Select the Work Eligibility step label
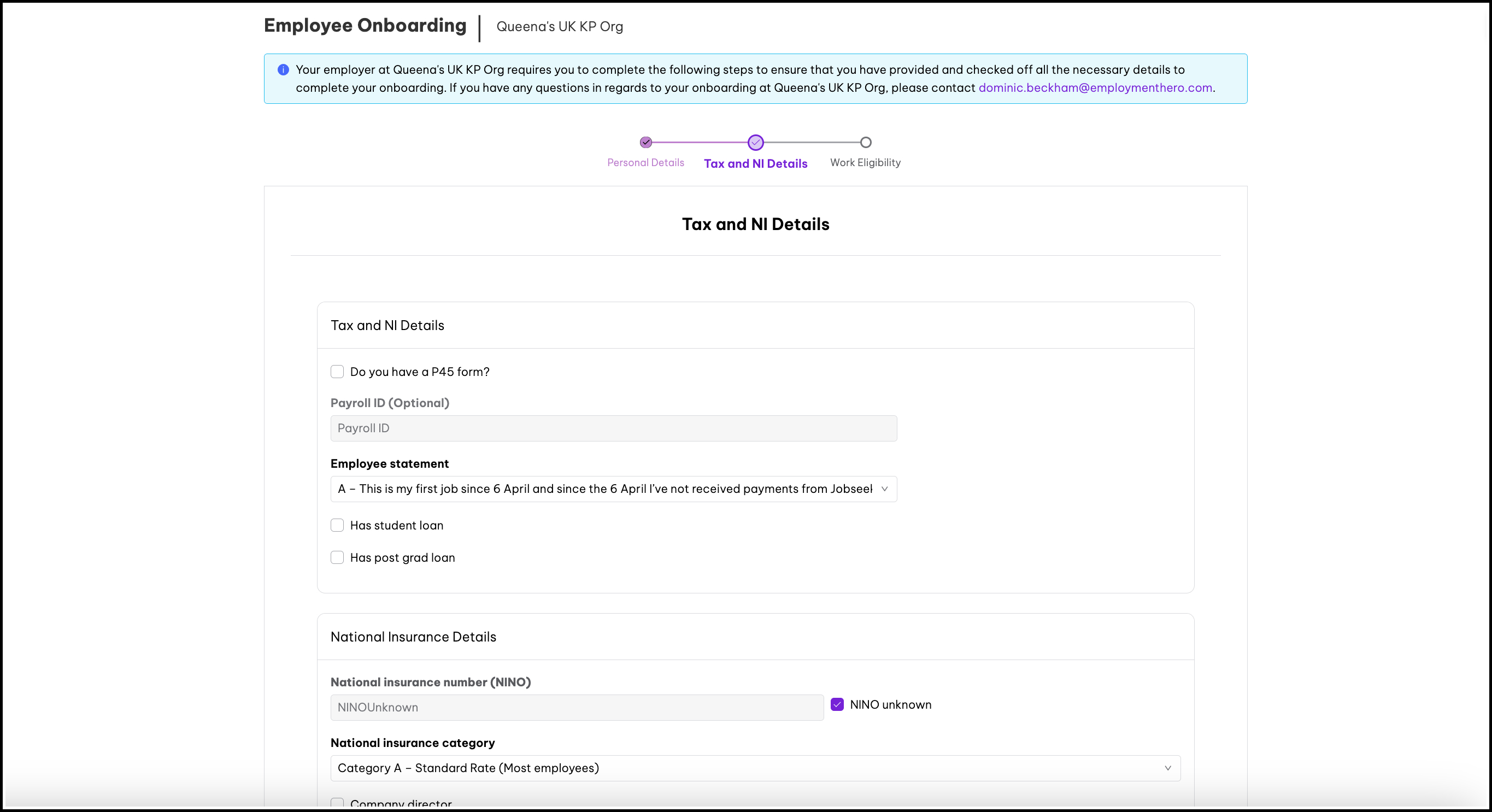Image resolution: width=1492 pixels, height=812 pixels. [865, 163]
